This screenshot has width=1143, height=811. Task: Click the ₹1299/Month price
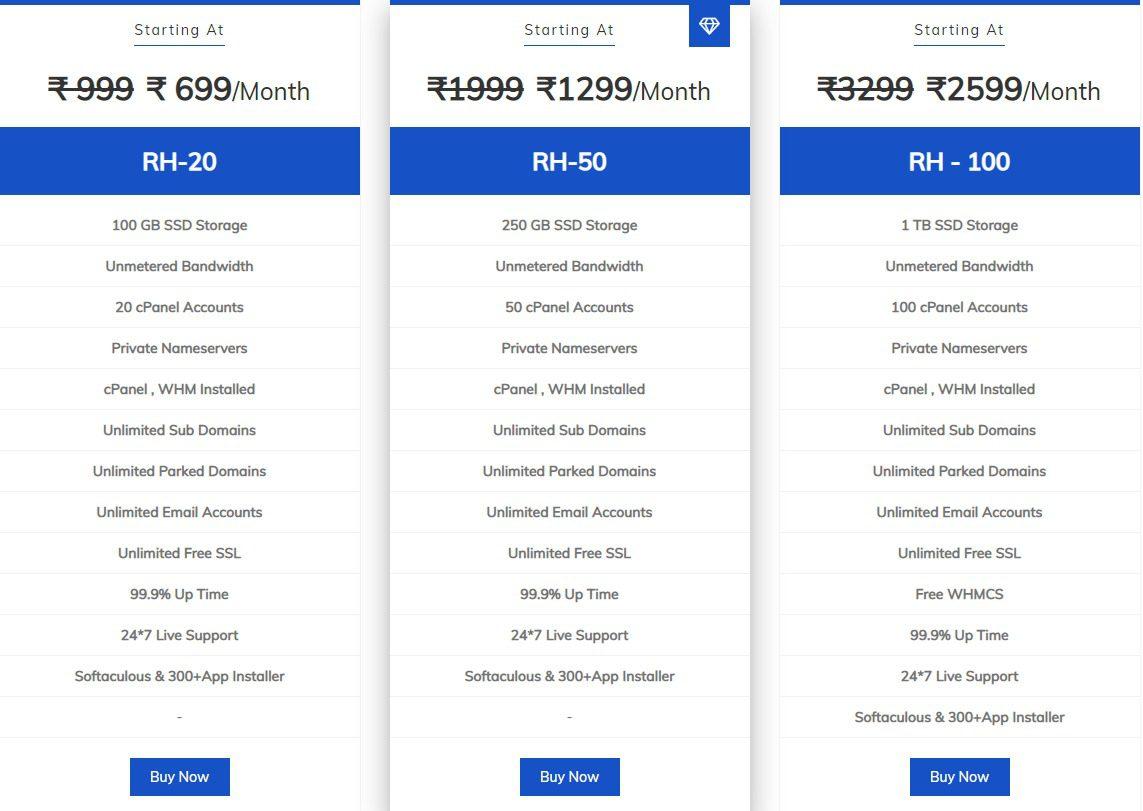pyautogui.click(x=623, y=90)
